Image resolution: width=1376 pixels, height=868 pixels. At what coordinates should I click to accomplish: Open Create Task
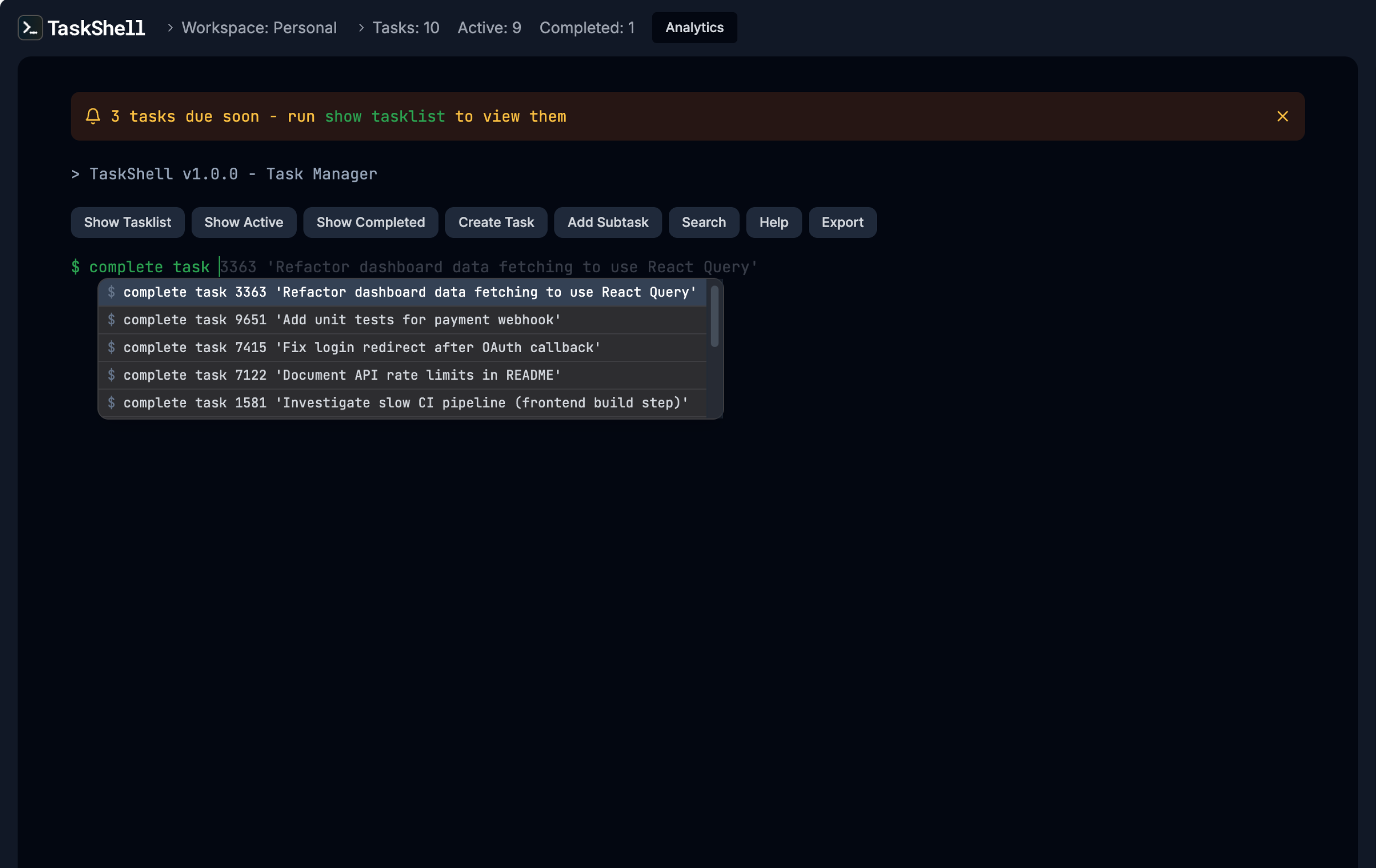click(496, 222)
